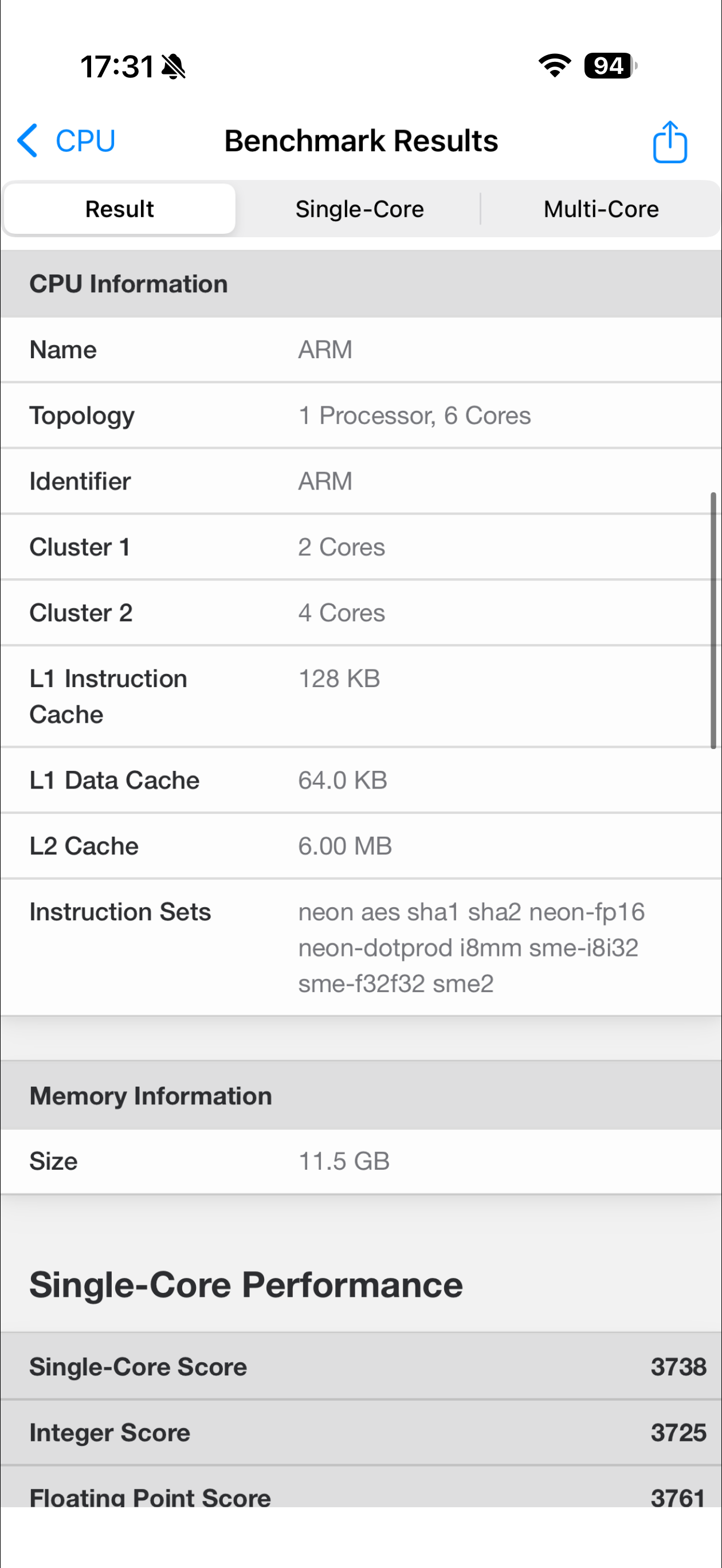Tap the Instruction Sets row
722x1568 pixels.
(361, 947)
